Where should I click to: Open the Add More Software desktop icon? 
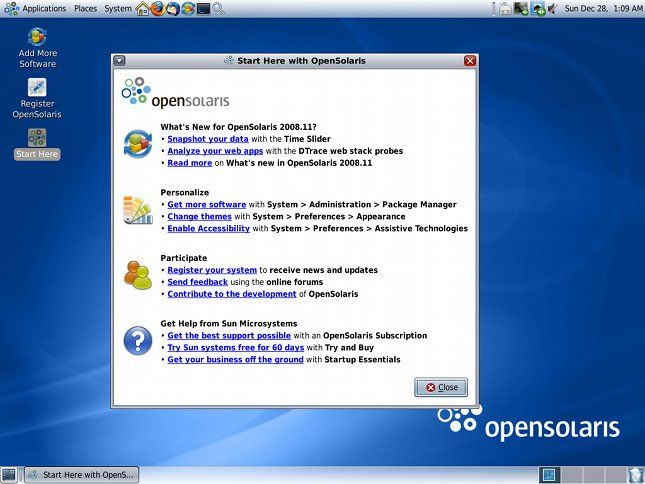tap(37, 47)
